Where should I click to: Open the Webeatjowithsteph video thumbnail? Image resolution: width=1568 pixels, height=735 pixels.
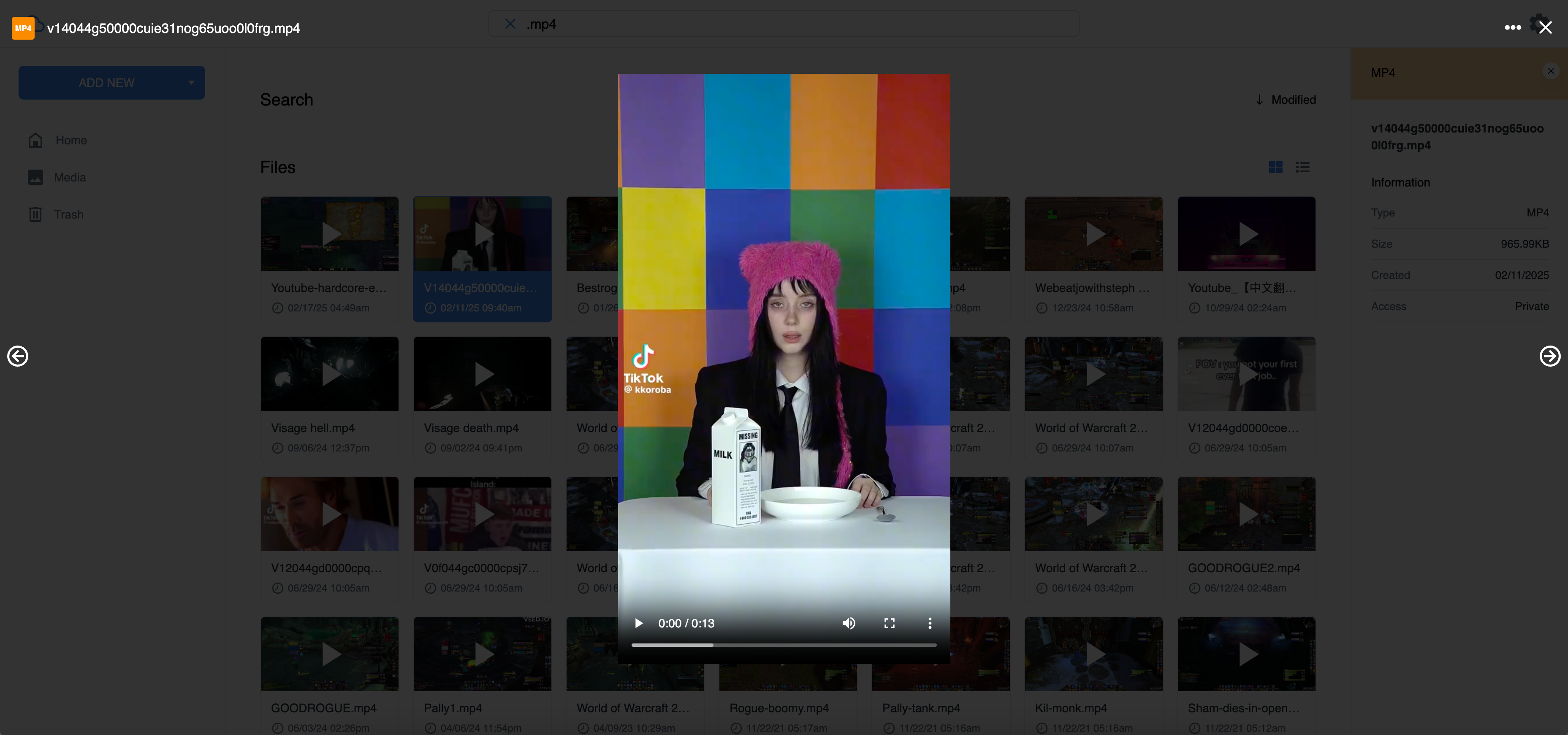click(x=1093, y=234)
